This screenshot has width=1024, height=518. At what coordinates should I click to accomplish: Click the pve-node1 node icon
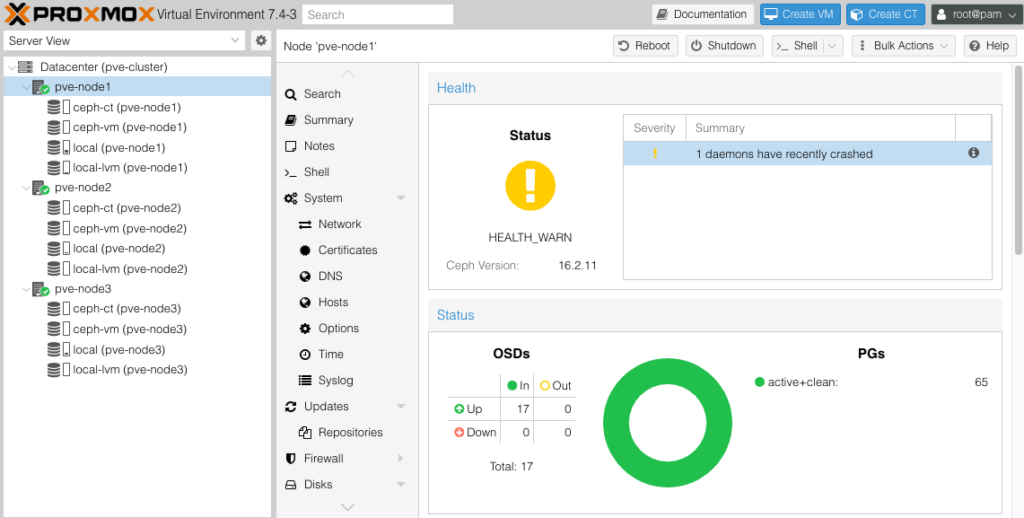40,87
